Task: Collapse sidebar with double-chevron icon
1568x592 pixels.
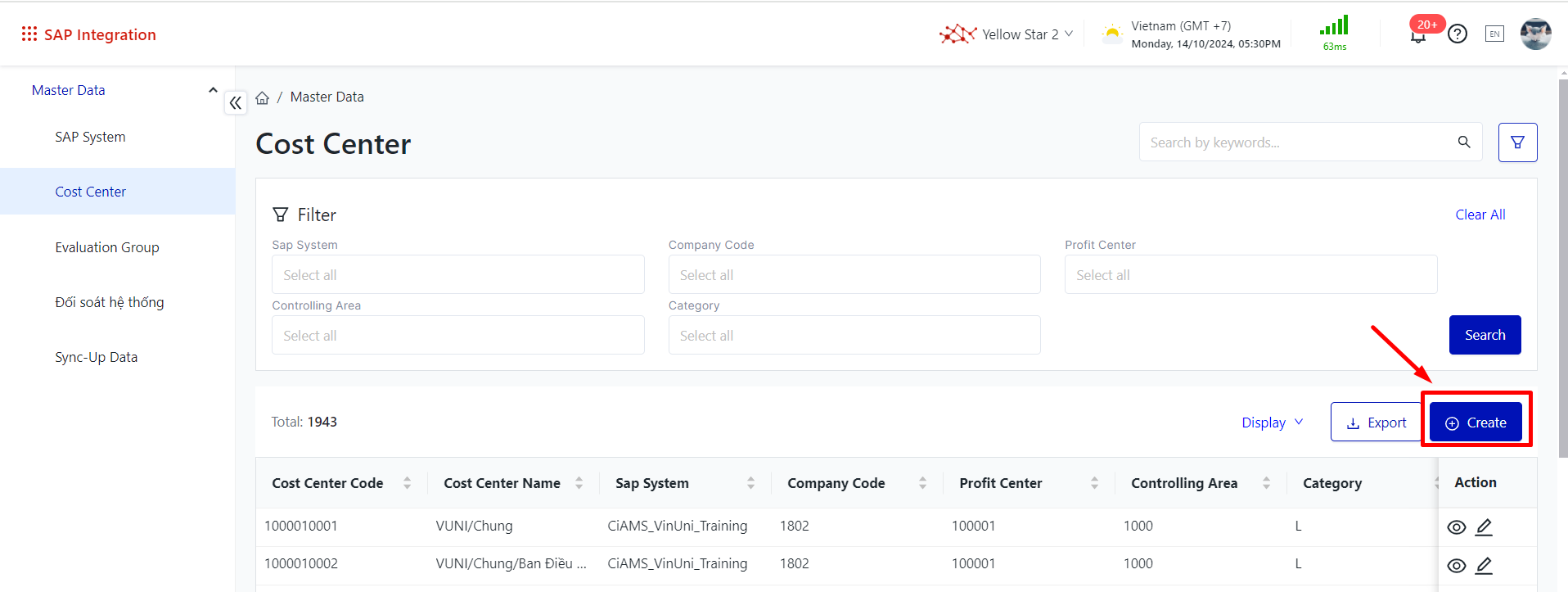Action: click(x=236, y=103)
